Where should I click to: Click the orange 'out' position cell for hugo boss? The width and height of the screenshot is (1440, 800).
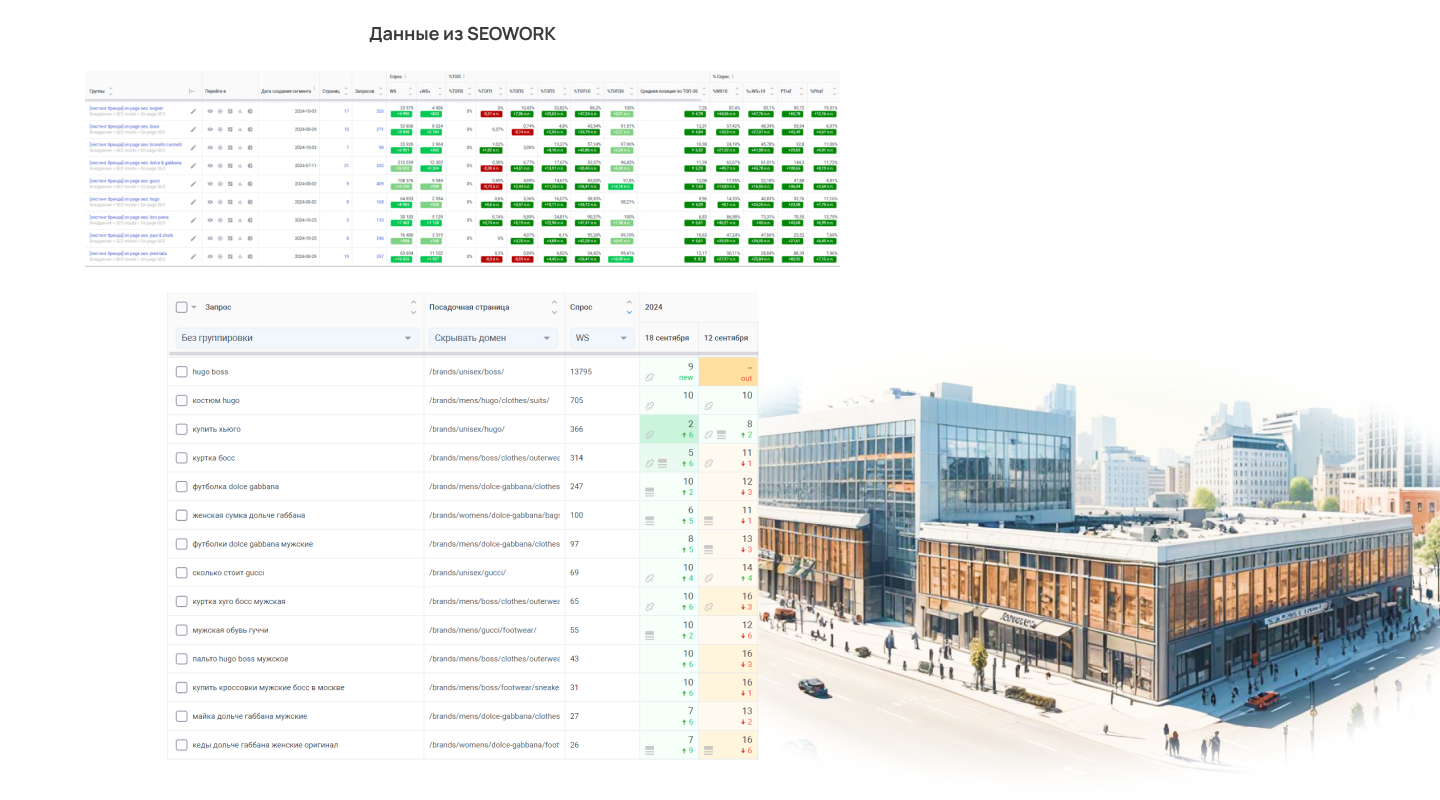click(x=728, y=372)
